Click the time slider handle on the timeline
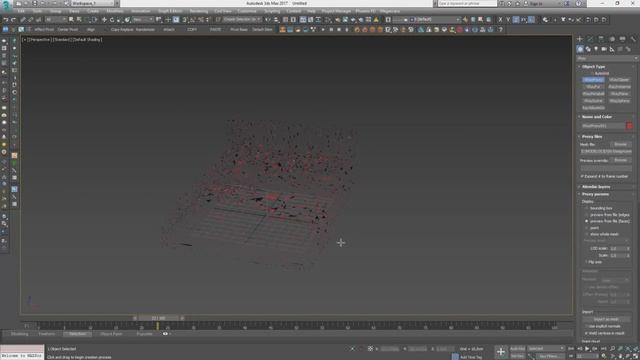 pyautogui.click(x=158, y=318)
